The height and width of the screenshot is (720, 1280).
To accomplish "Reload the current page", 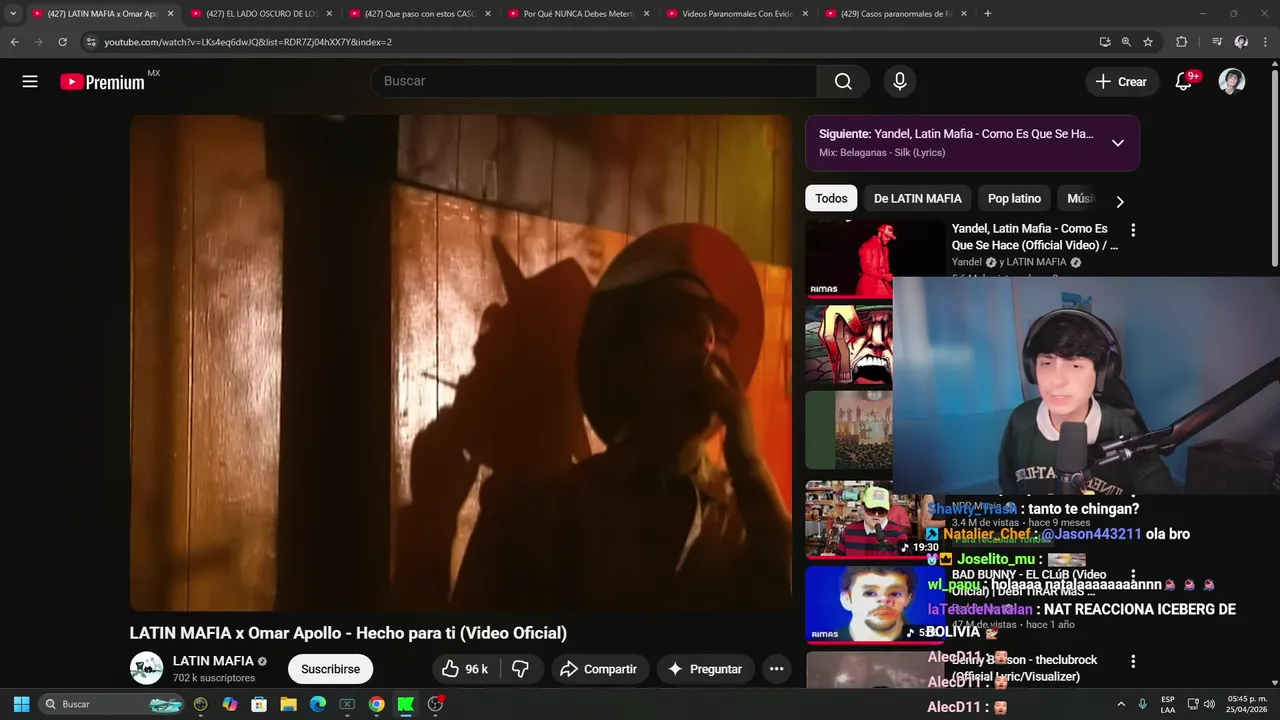I will click(x=62, y=42).
